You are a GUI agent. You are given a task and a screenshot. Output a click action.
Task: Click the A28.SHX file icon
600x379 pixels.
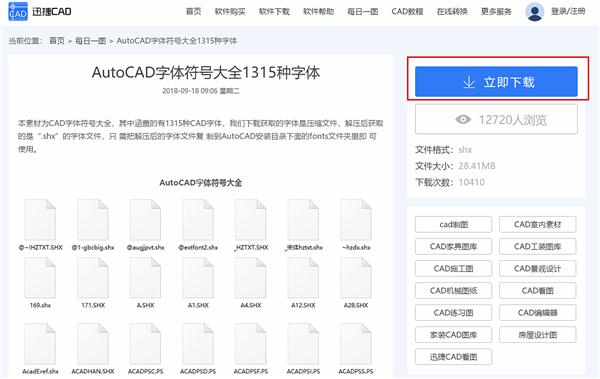point(356,278)
